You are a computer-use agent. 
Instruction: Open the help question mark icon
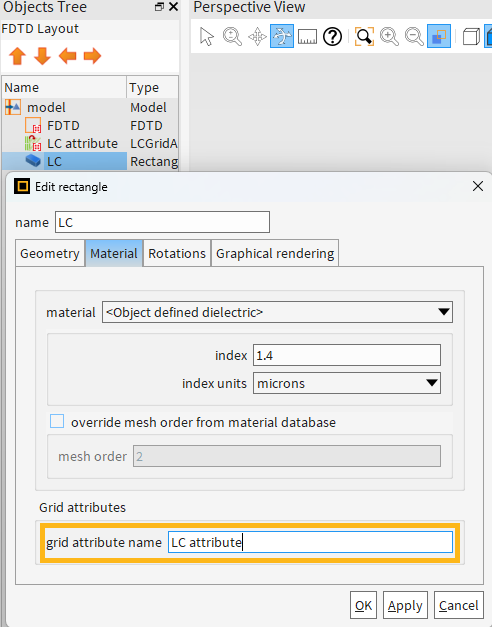332,36
